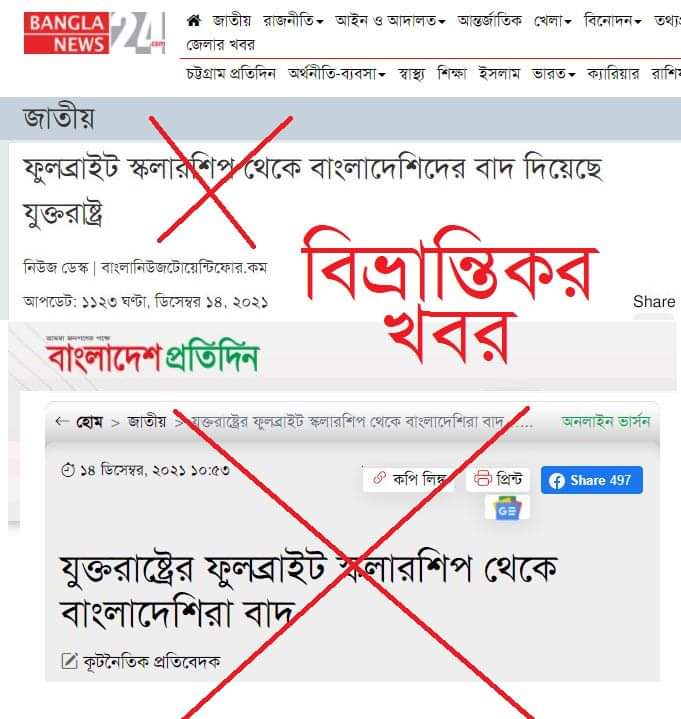Click the Share label at right

coord(654,302)
